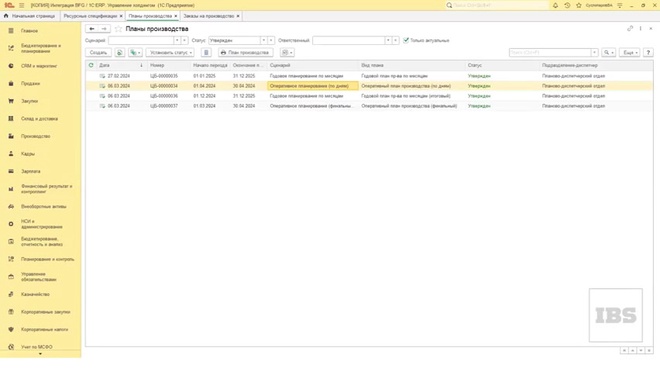The width and height of the screenshot is (660, 372).
Task: Click the Сценарий filter input field
Action: 141,40
